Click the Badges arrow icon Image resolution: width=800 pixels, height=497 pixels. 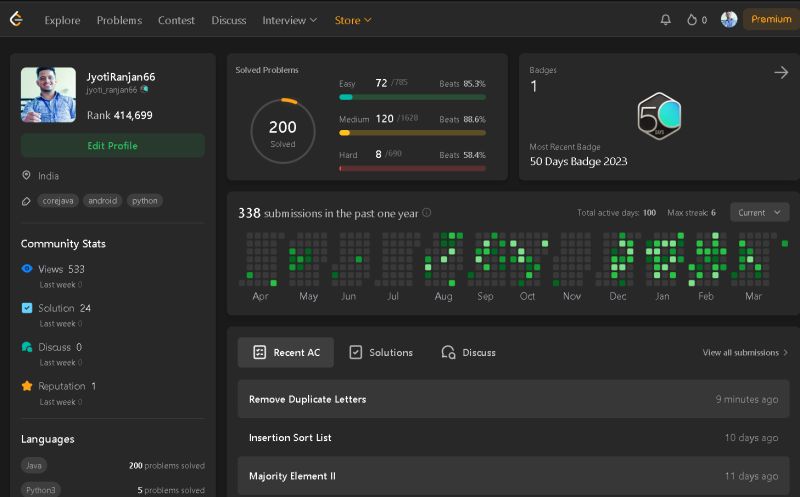[781, 72]
